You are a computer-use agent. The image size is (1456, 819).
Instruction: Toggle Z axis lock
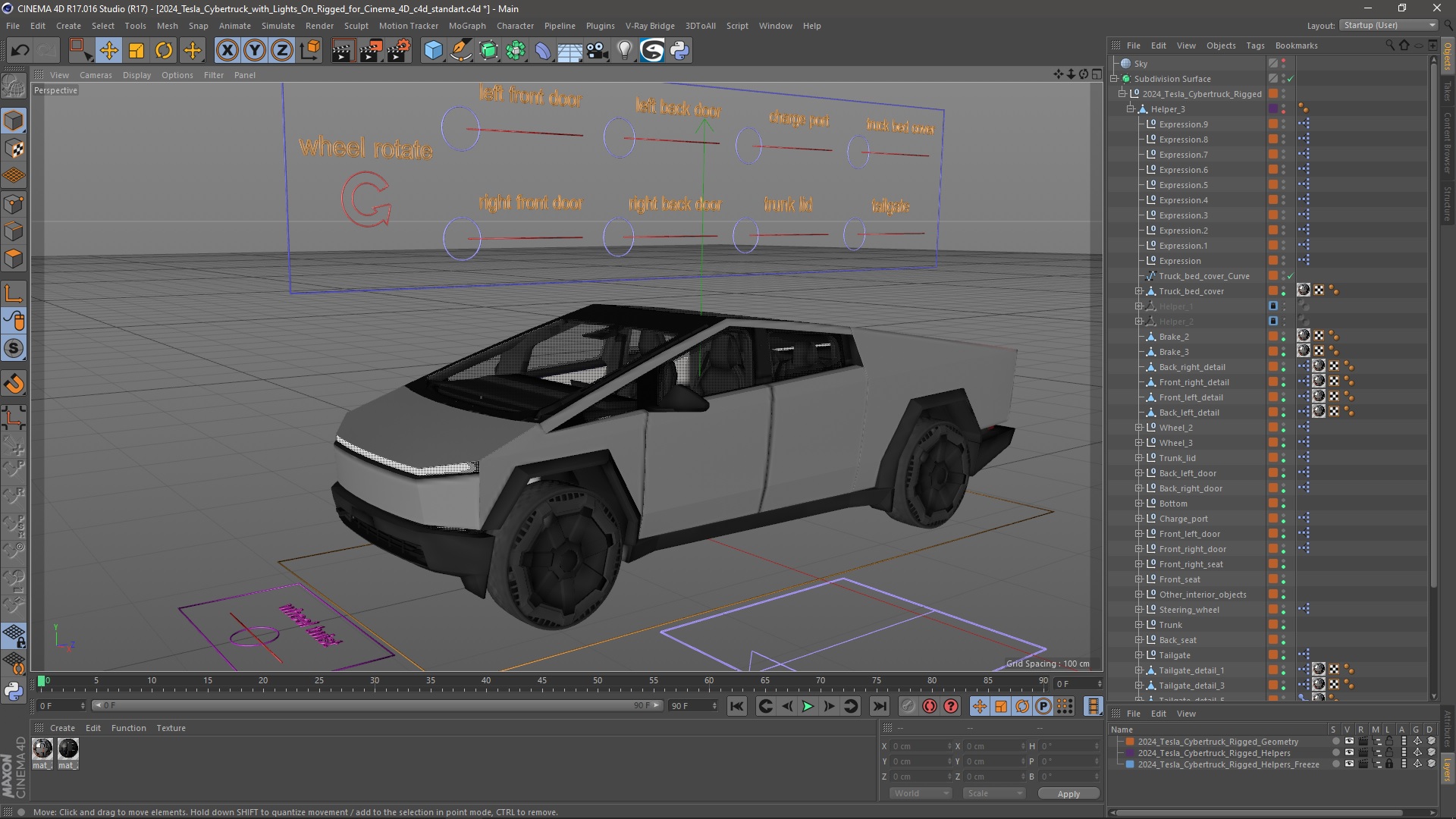(x=282, y=51)
